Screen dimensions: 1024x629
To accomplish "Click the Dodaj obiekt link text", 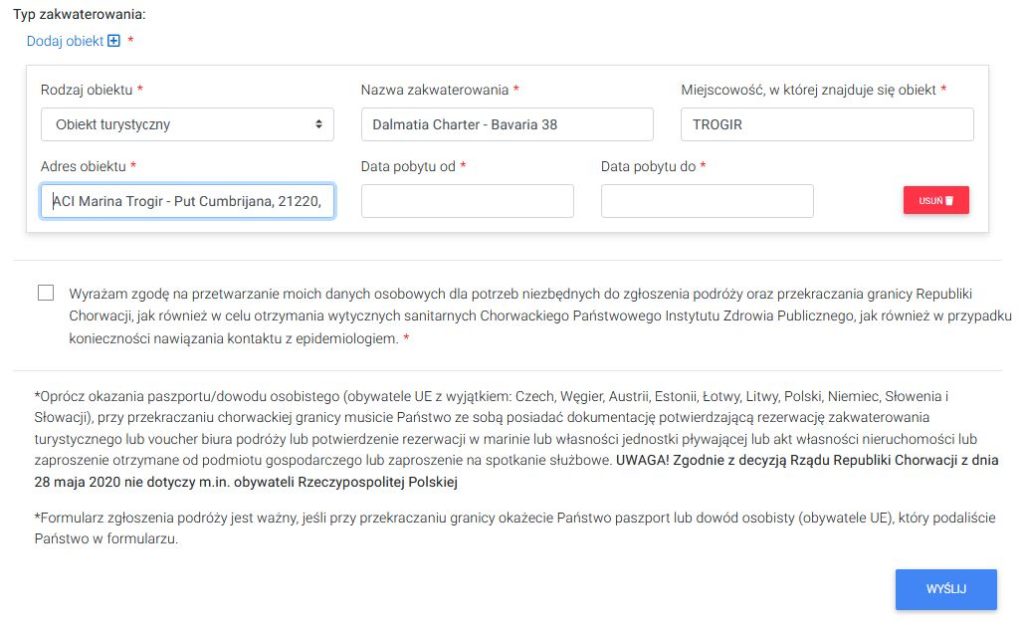I will (65, 41).
